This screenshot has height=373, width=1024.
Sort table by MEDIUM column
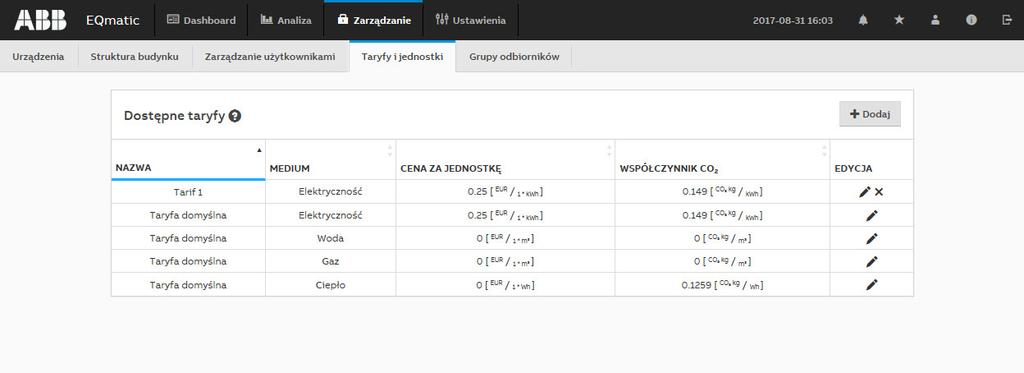(330, 160)
